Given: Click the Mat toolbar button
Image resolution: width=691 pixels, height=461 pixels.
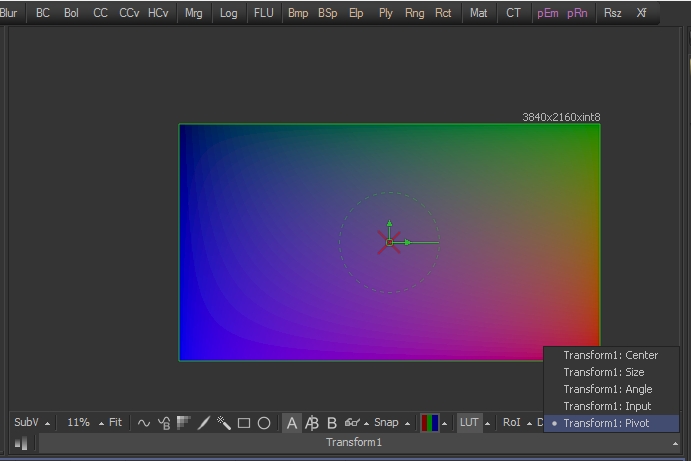Looking at the screenshot, I should [478, 13].
